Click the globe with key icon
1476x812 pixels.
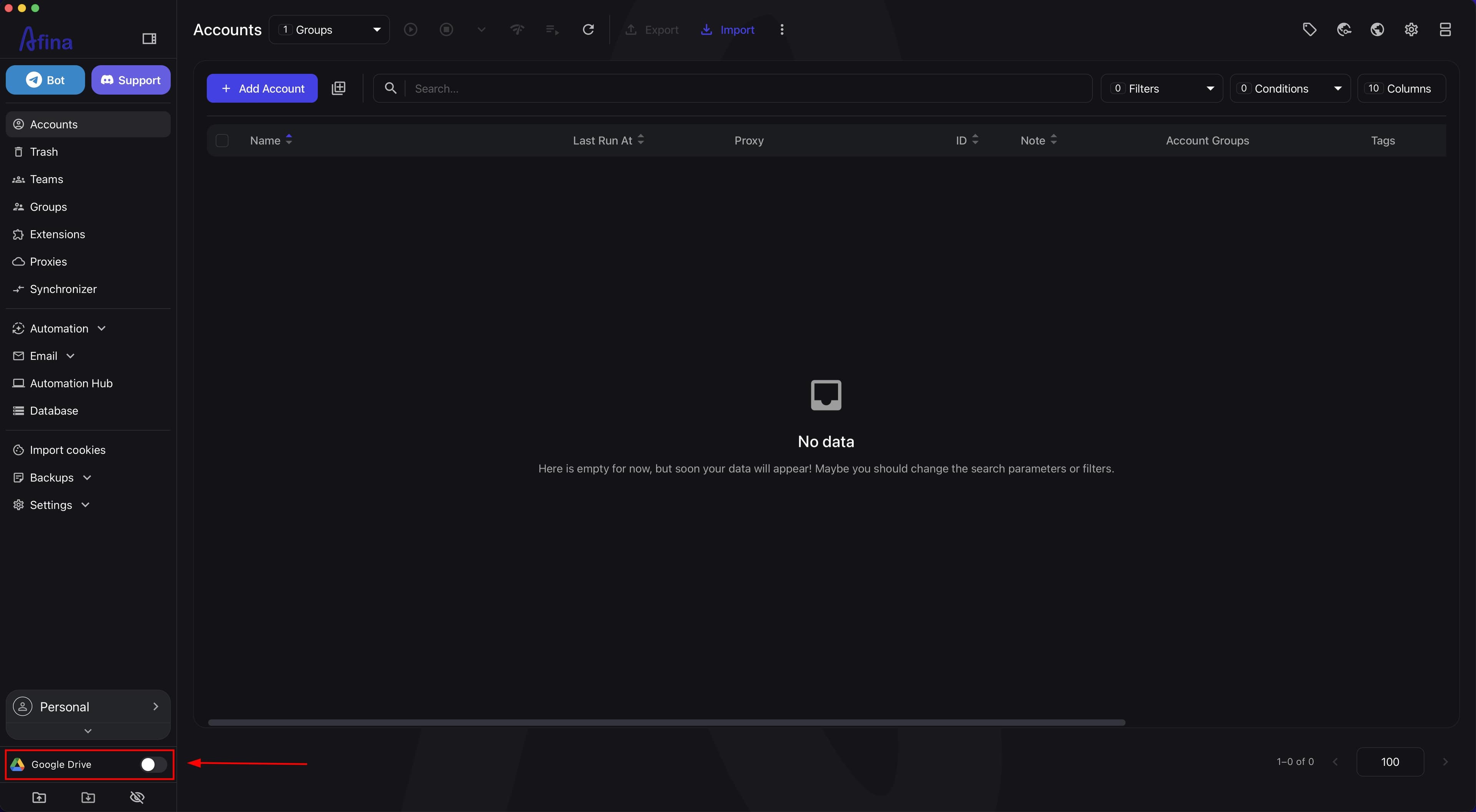pyautogui.click(x=1344, y=30)
